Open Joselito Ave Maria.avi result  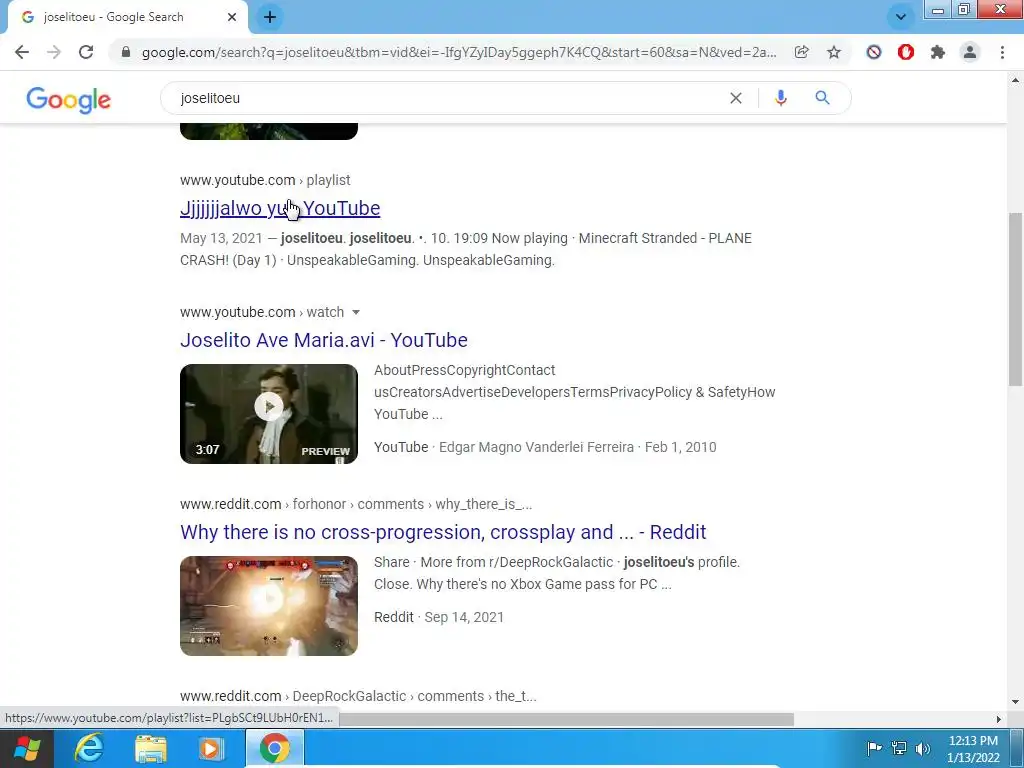[x=324, y=340]
